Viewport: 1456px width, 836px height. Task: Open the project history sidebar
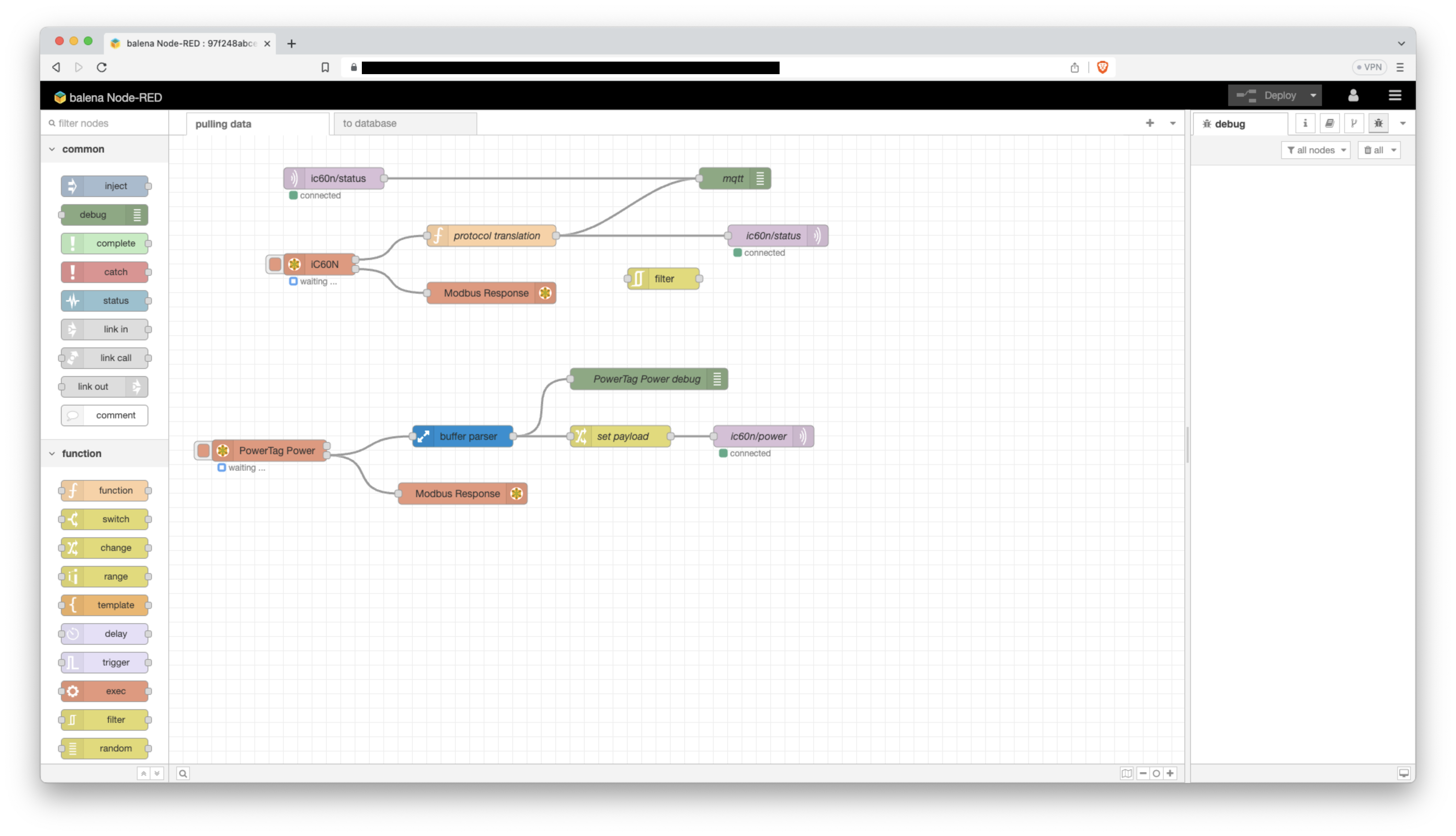point(1354,123)
